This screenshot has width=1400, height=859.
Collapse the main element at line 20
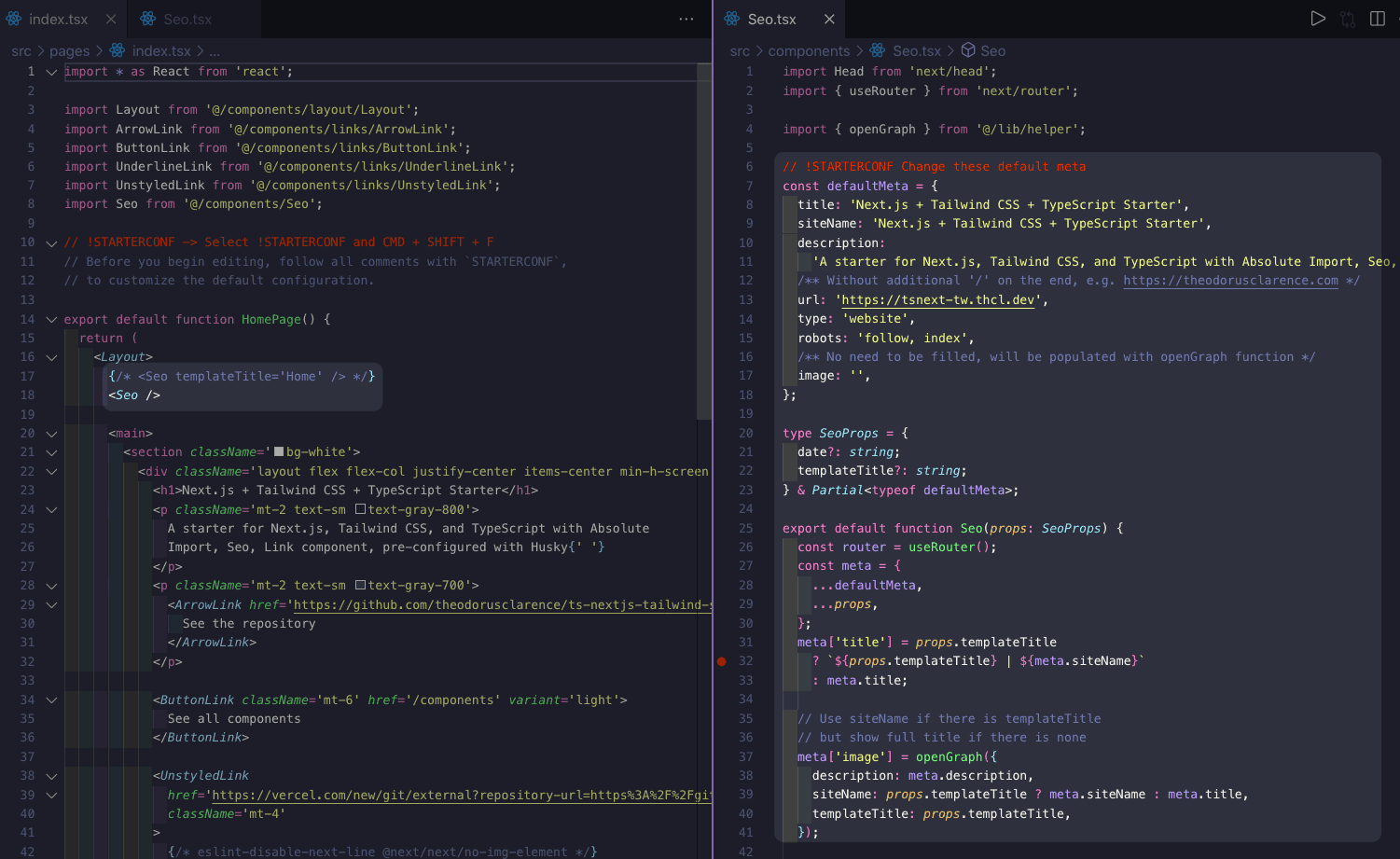pos(52,434)
